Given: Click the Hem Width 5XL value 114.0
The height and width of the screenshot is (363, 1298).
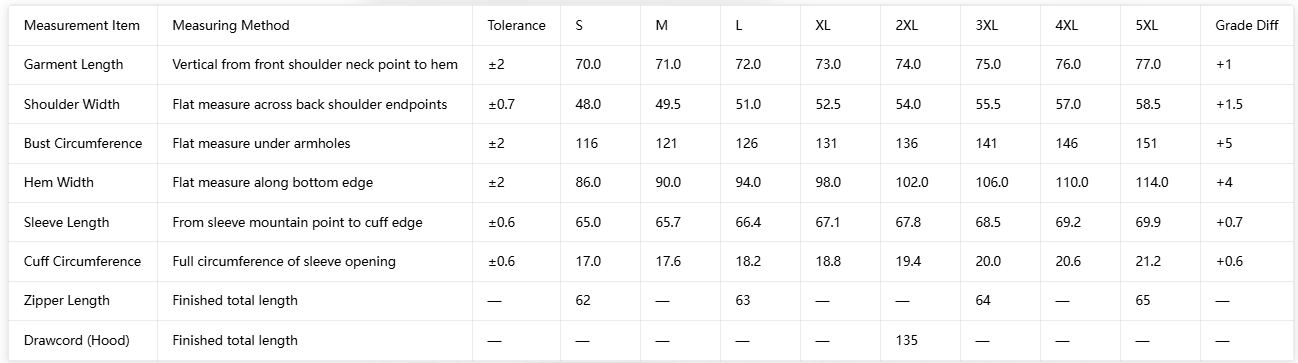Looking at the screenshot, I should pos(1152,182).
